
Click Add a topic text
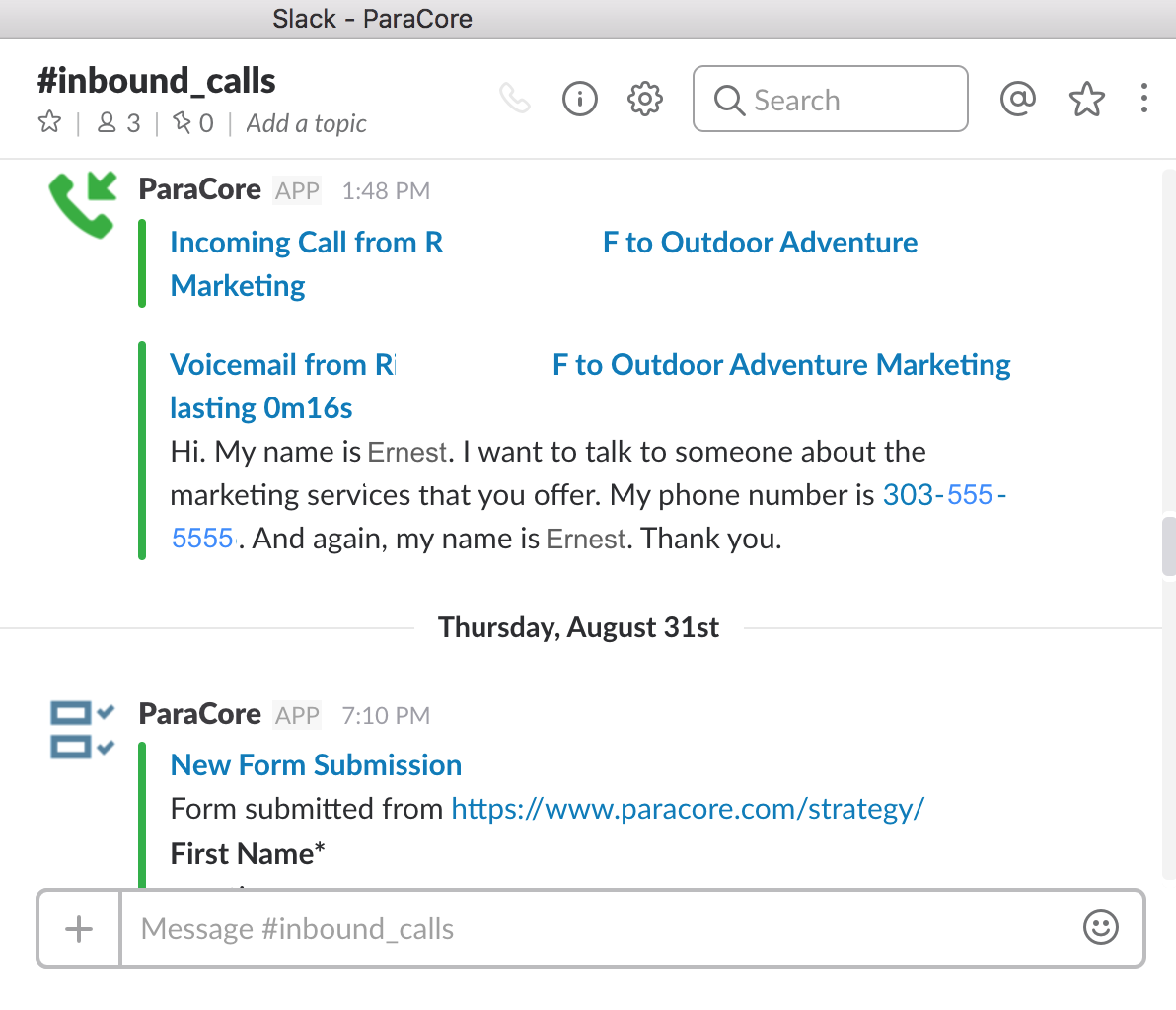[x=306, y=123]
